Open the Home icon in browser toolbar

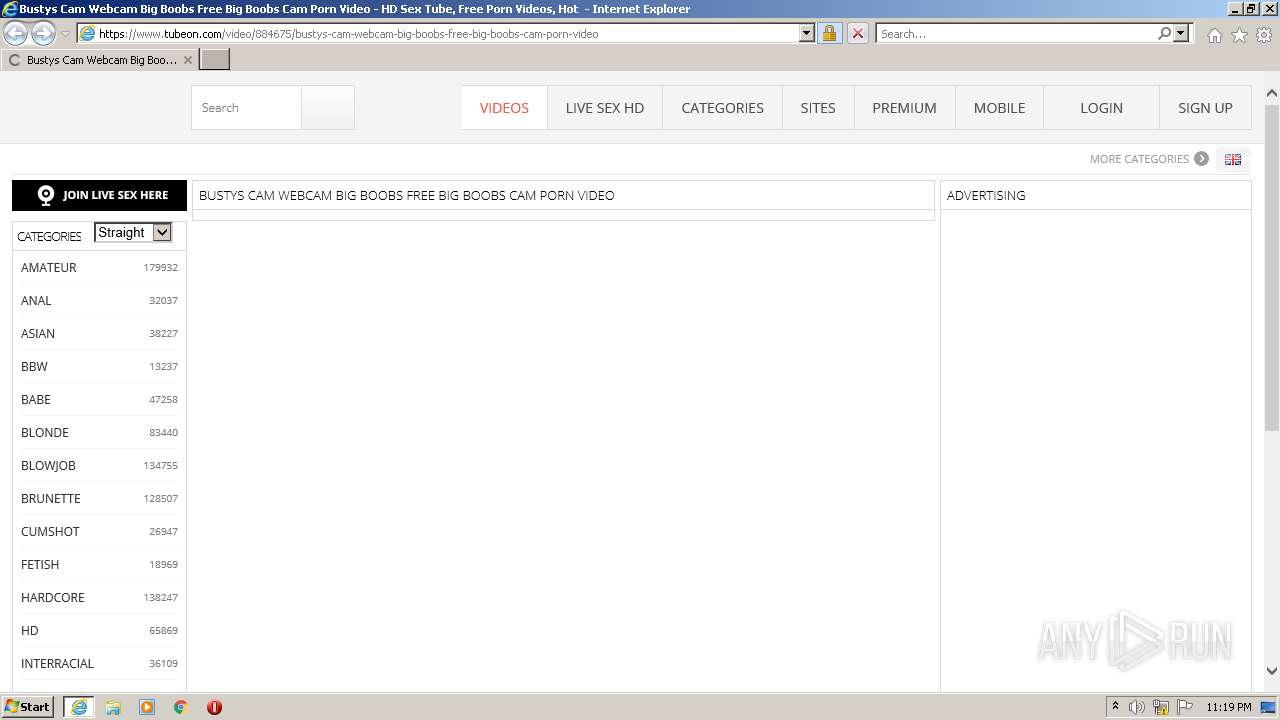click(x=1214, y=35)
